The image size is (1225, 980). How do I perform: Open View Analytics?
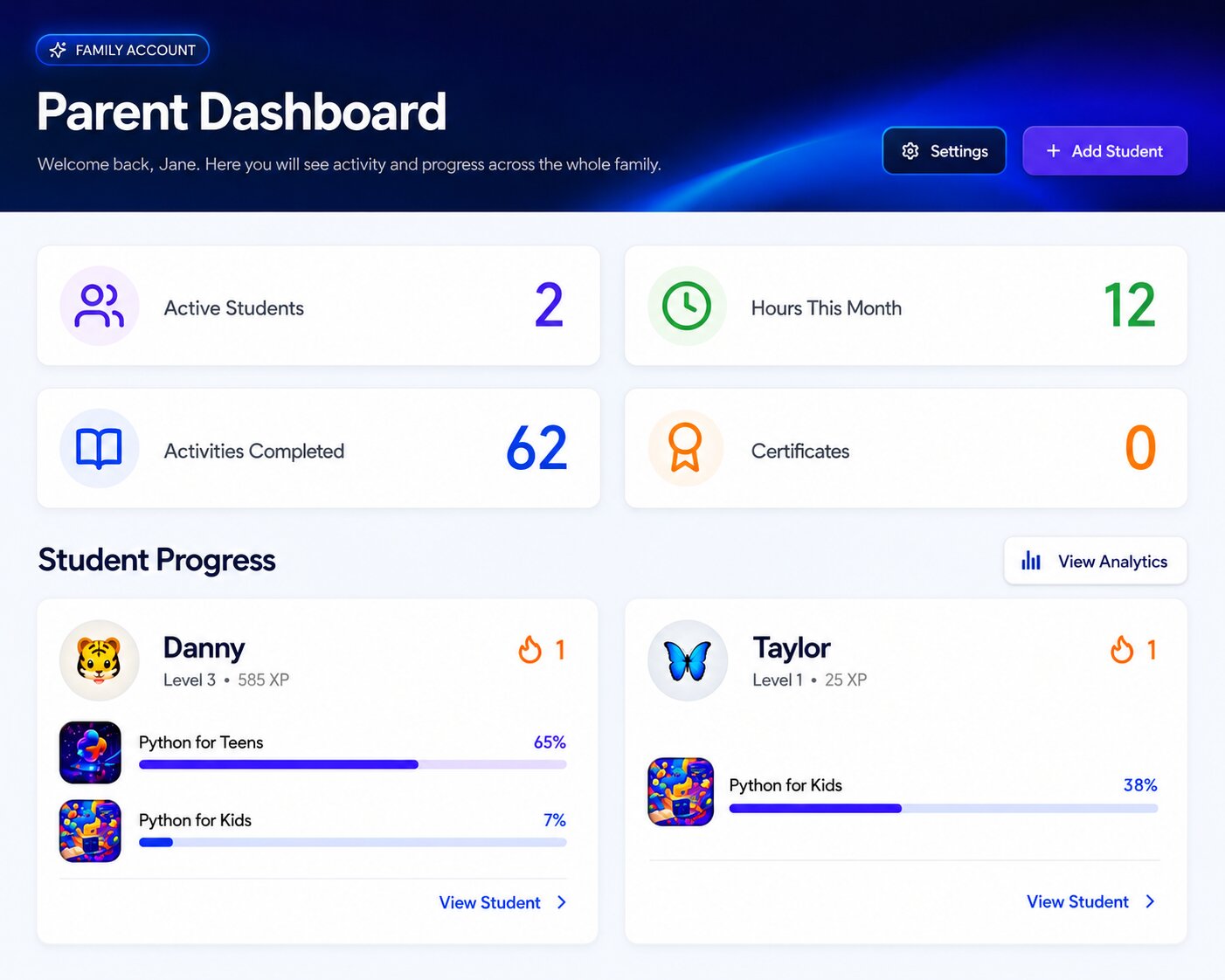[x=1096, y=561]
